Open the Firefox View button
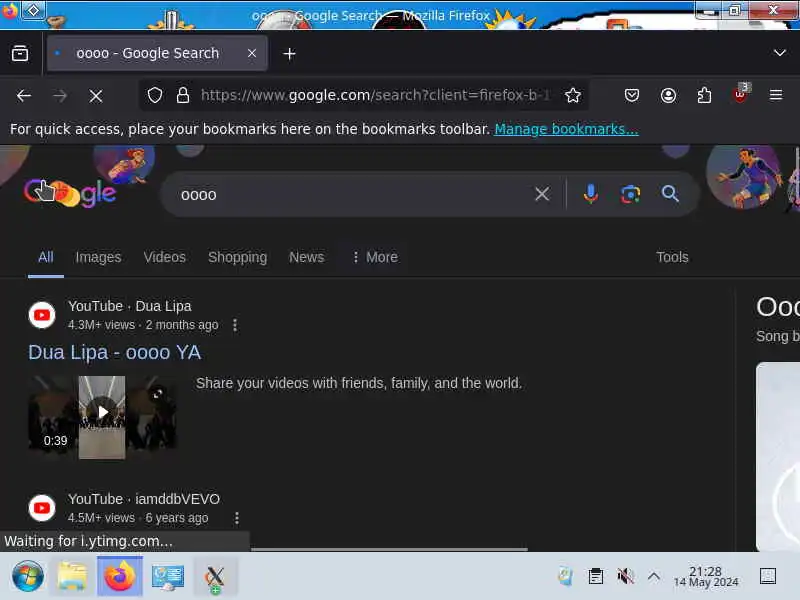This screenshot has width=800, height=600. [20, 53]
